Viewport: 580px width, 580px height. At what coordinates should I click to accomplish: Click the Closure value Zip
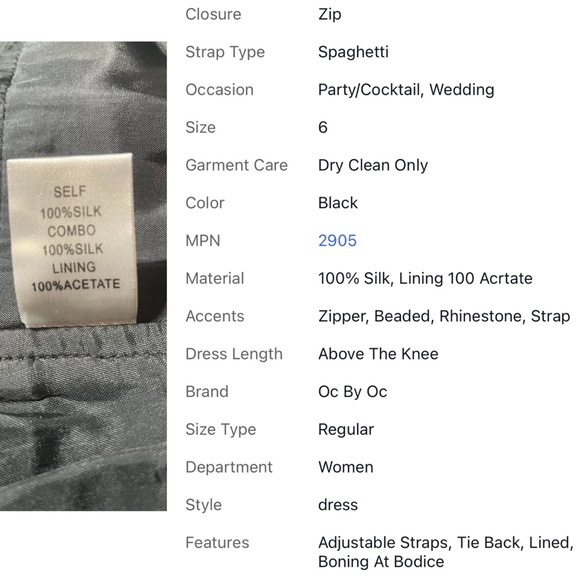[x=330, y=15]
